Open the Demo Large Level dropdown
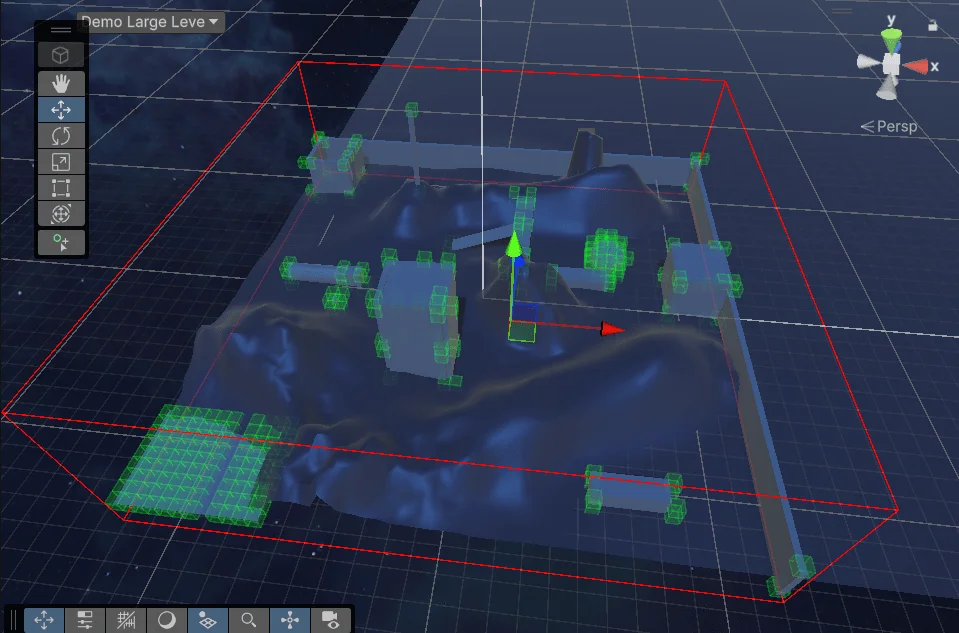The width and height of the screenshot is (959, 633). point(150,22)
